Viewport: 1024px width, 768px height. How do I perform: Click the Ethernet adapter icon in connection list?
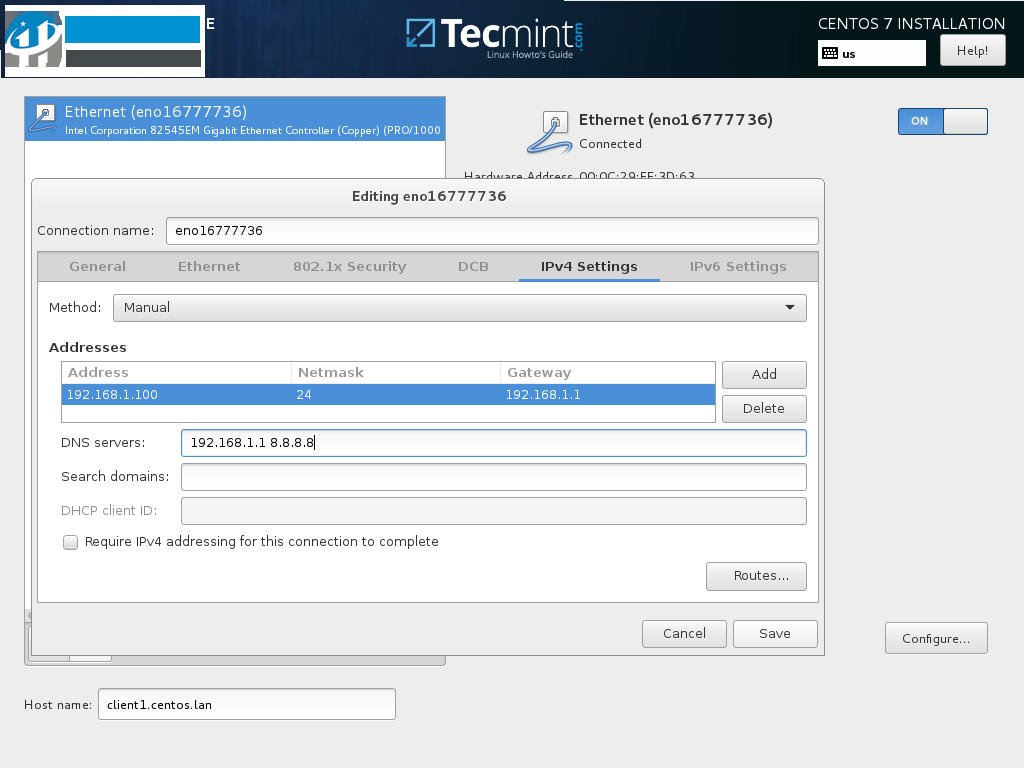point(42,118)
